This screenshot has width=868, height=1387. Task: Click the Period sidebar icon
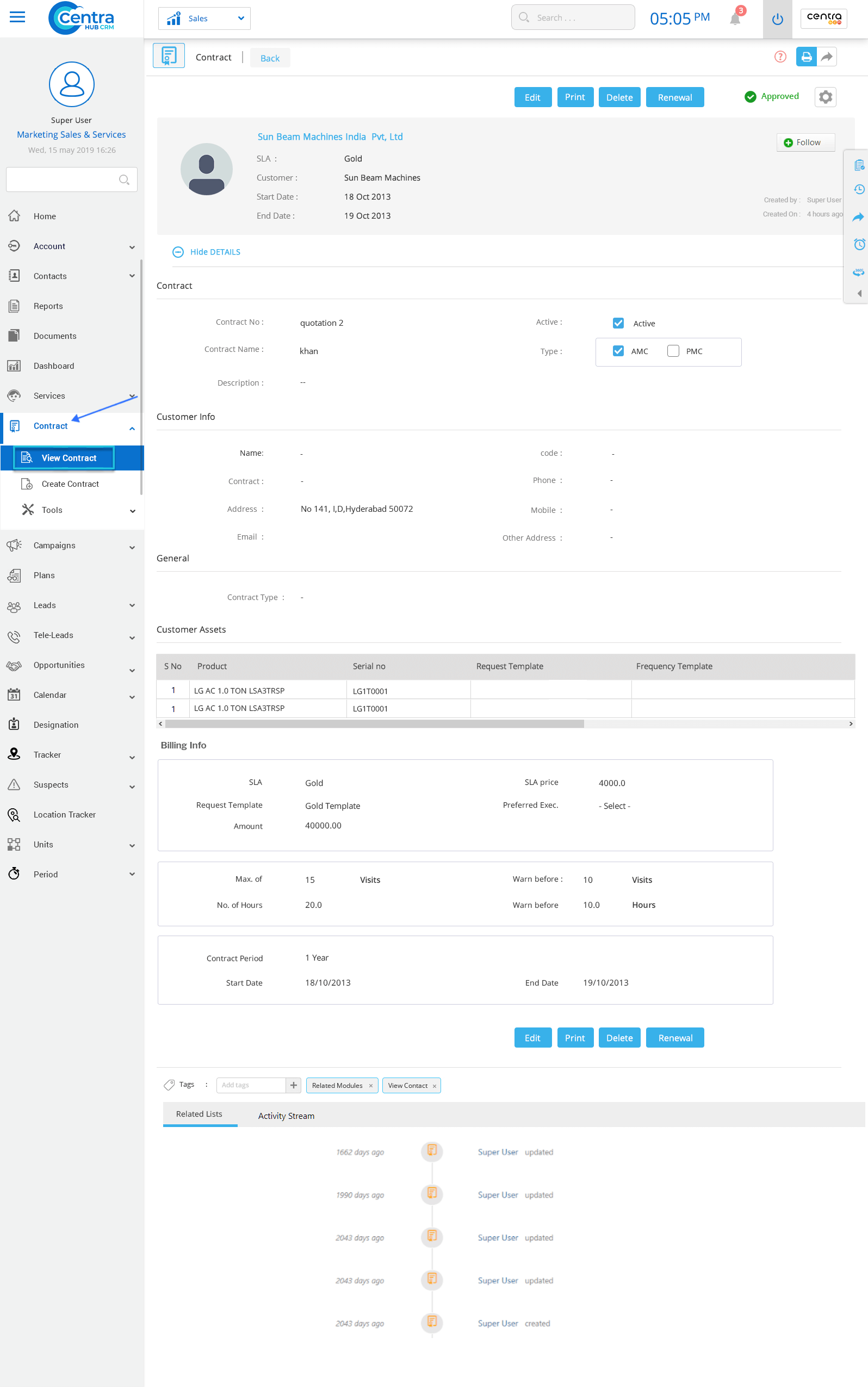pyautogui.click(x=14, y=874)
